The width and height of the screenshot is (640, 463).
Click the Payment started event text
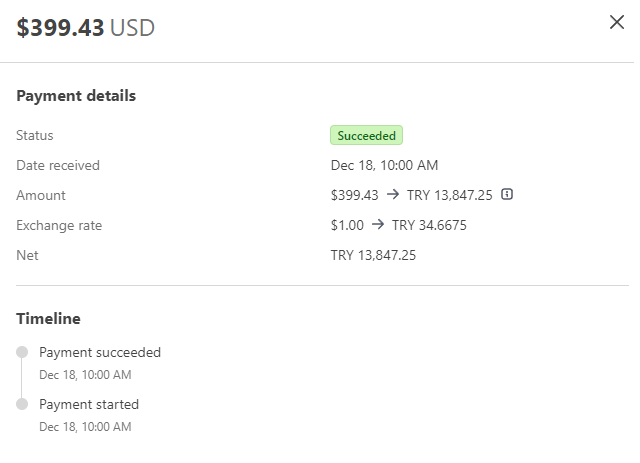click(x=89, y=404)
